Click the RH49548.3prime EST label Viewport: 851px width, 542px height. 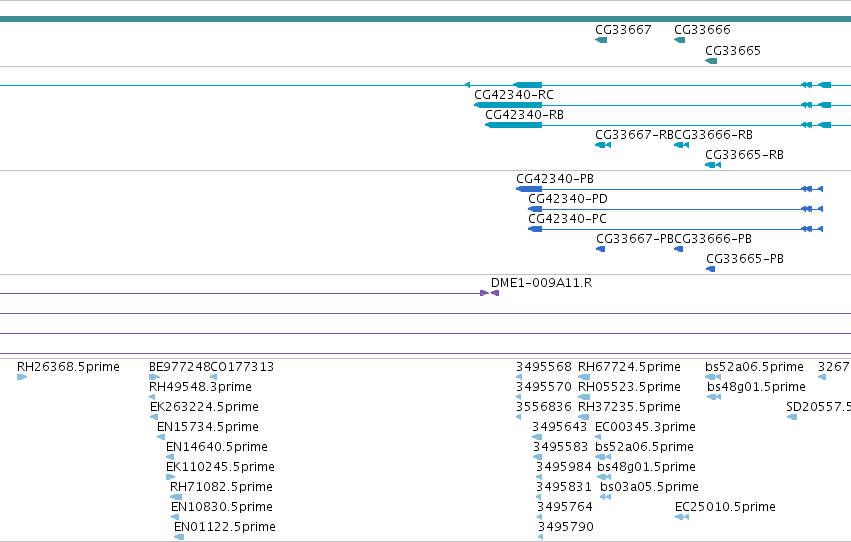[x=200, y=387]
